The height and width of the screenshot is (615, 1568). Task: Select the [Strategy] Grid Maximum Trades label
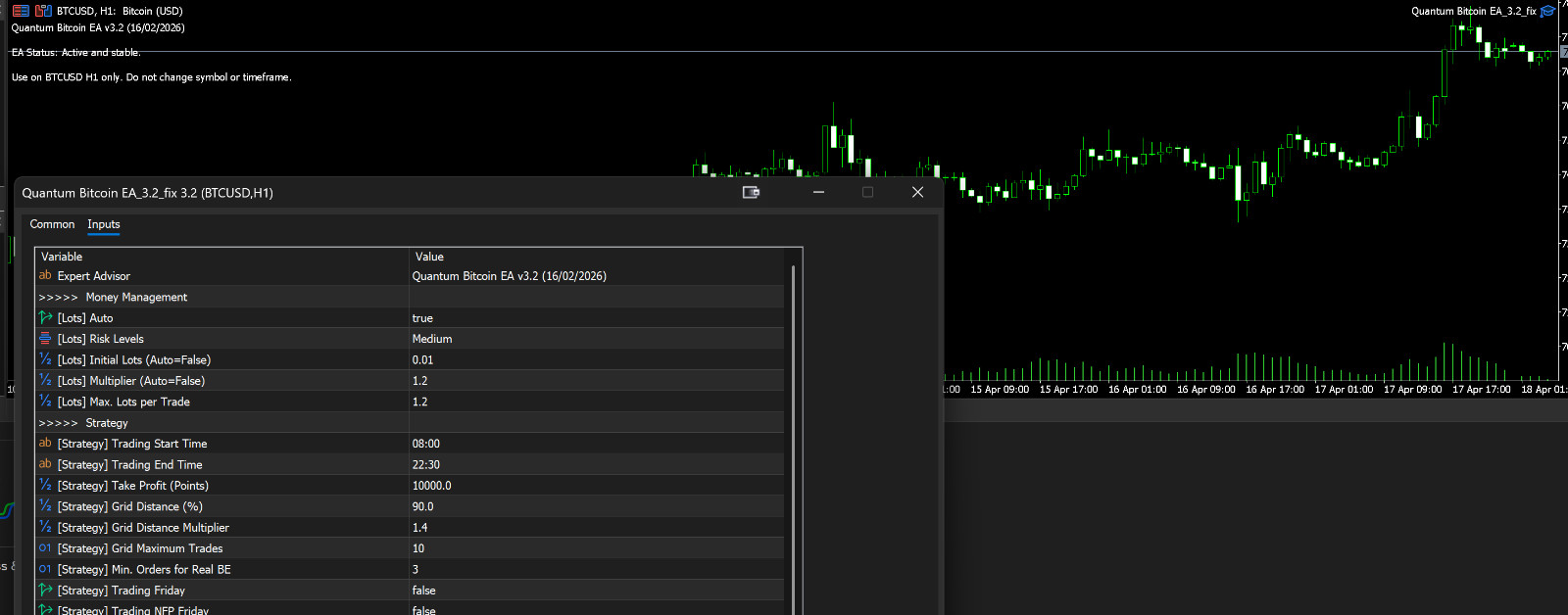140,547
